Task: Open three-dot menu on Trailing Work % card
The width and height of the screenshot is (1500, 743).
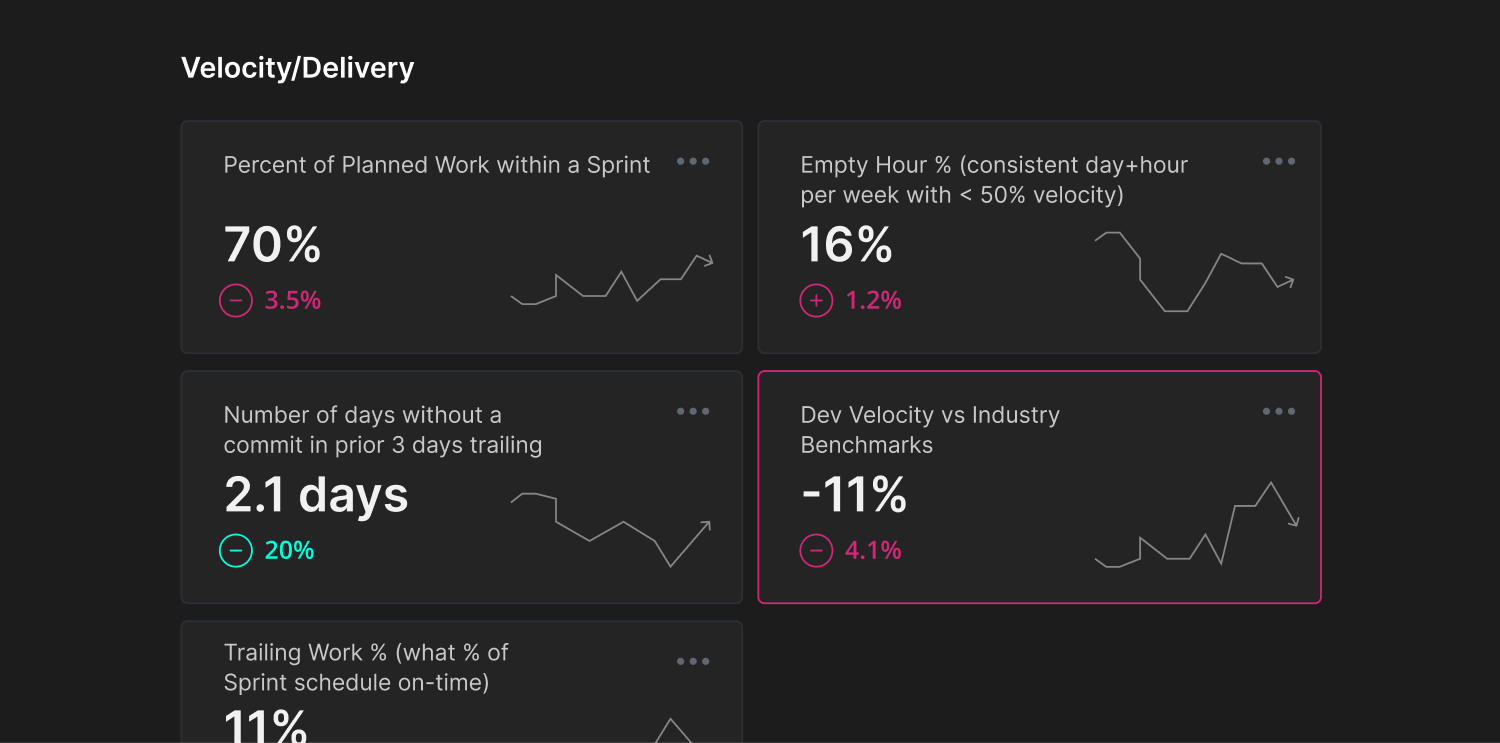Action: pos(693,662)
